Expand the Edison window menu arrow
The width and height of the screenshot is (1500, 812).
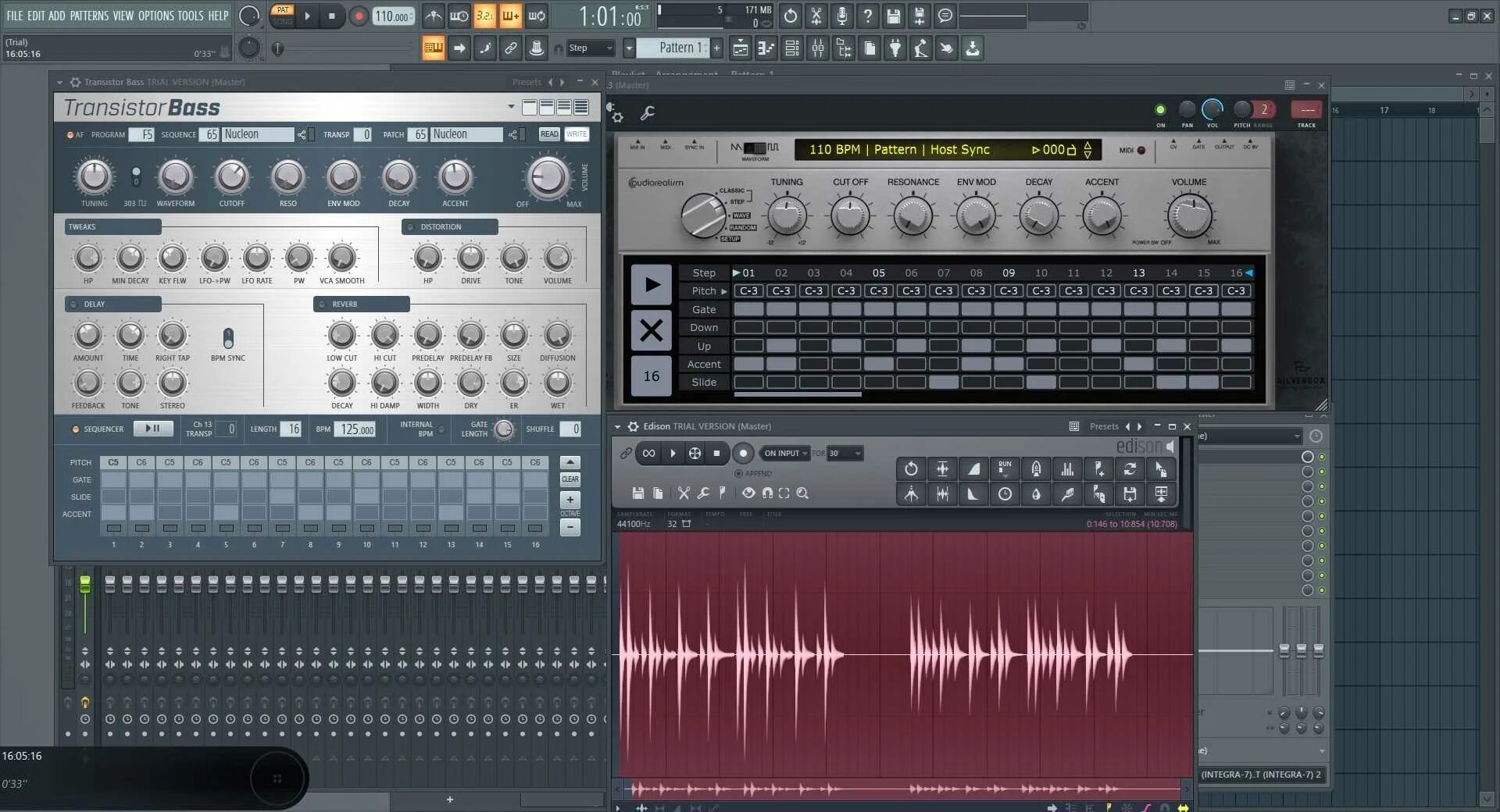click(x=617, y=427)
